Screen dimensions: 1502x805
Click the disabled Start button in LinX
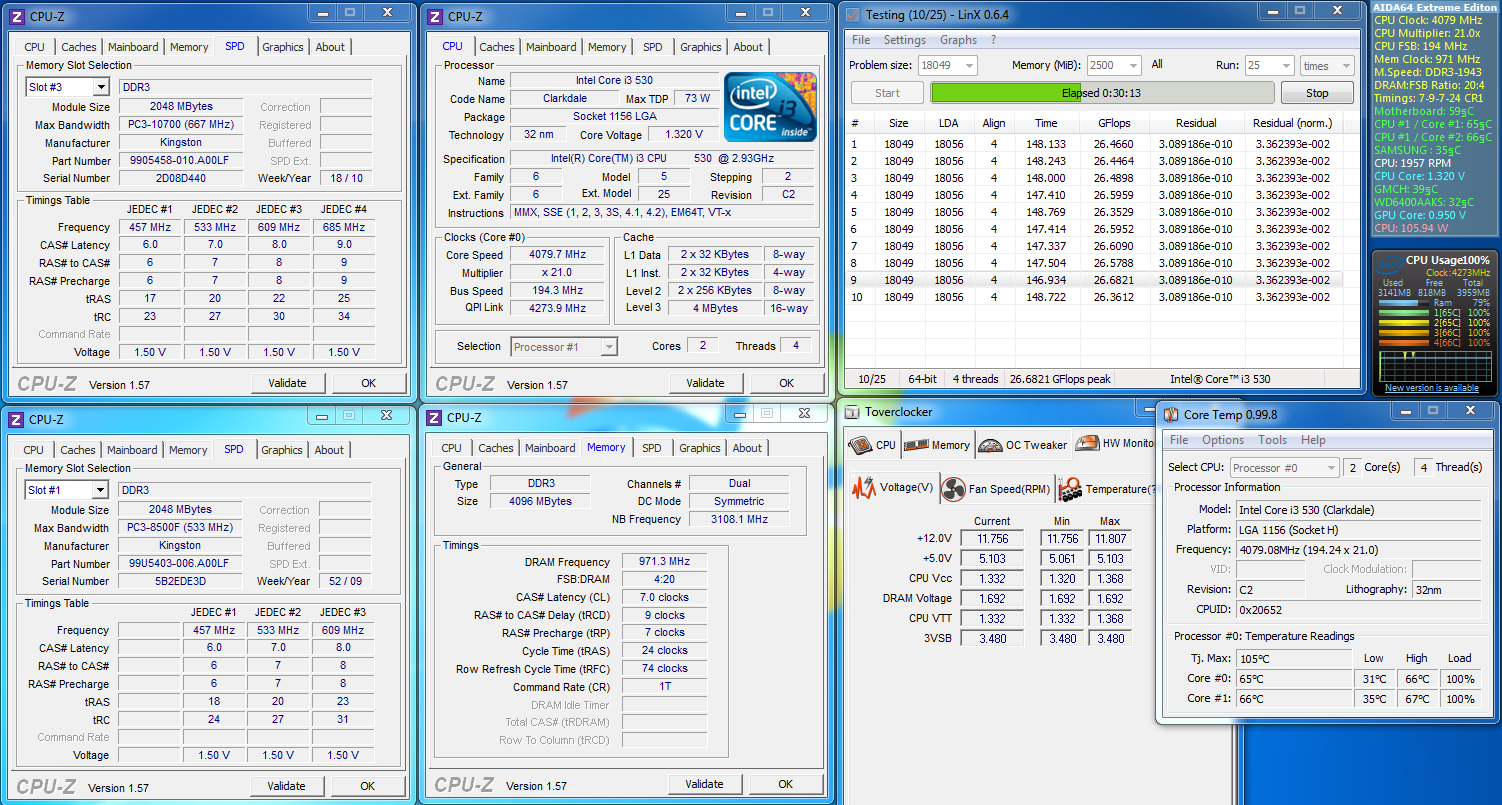pos(887,93)
